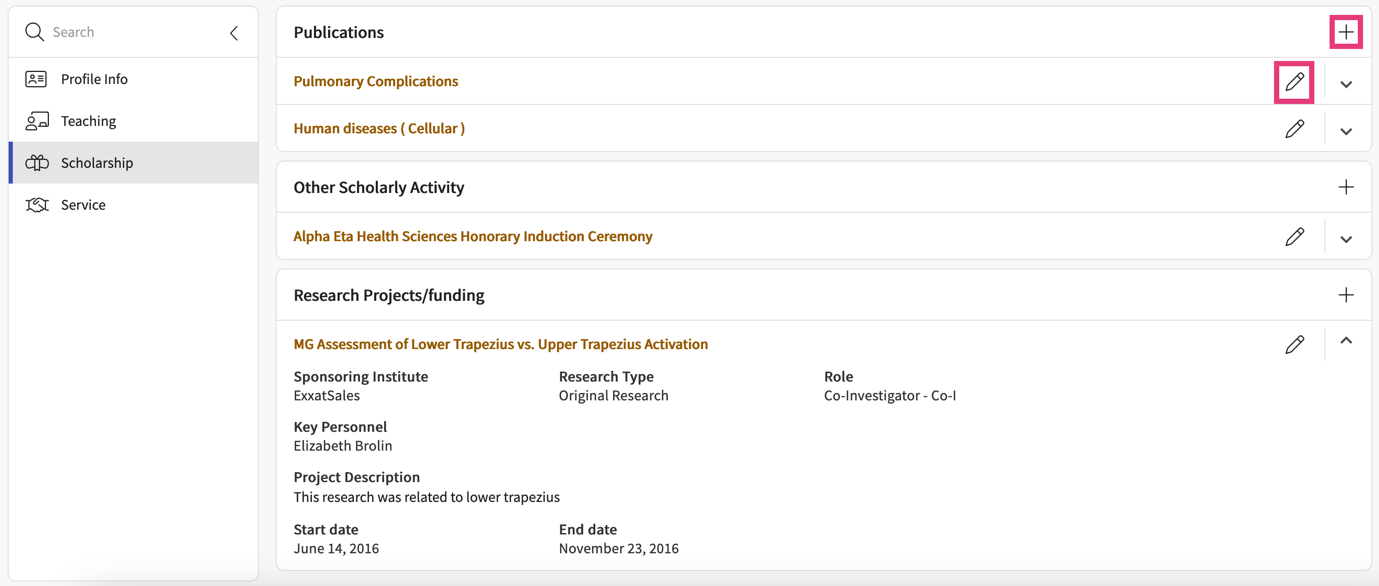Edit Alpha Eta Health Sciences ceremony entry
This screenshot has height=586, width=1379.
click(1294, 236)
